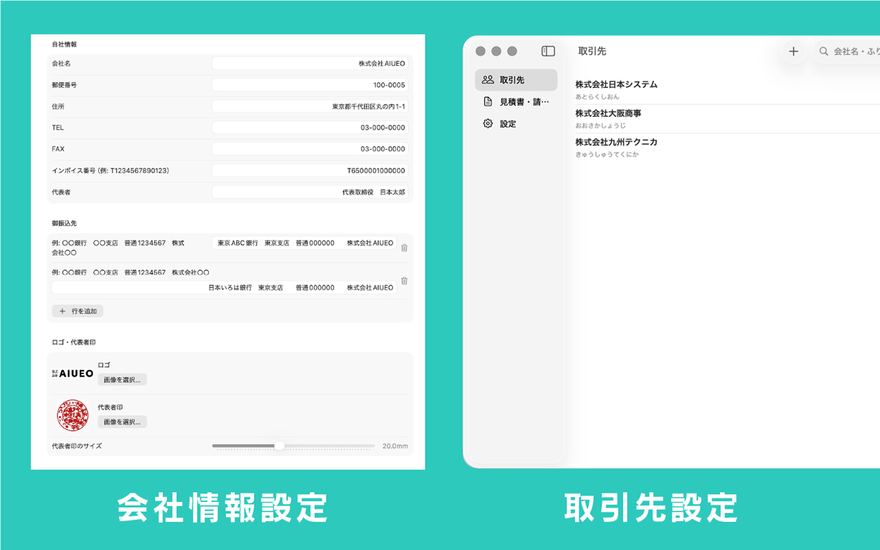The width and height of the screenshot is (880, 550).
Task: Click the red representative seal image
Action: (72, 415)
